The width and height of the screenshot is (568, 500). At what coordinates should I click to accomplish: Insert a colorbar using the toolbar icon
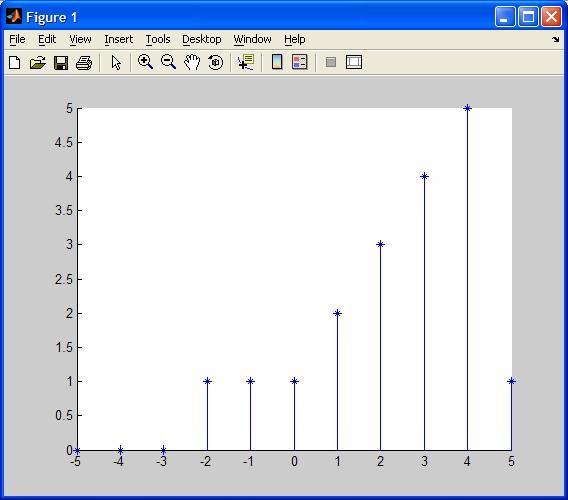[x=277, y=62]
